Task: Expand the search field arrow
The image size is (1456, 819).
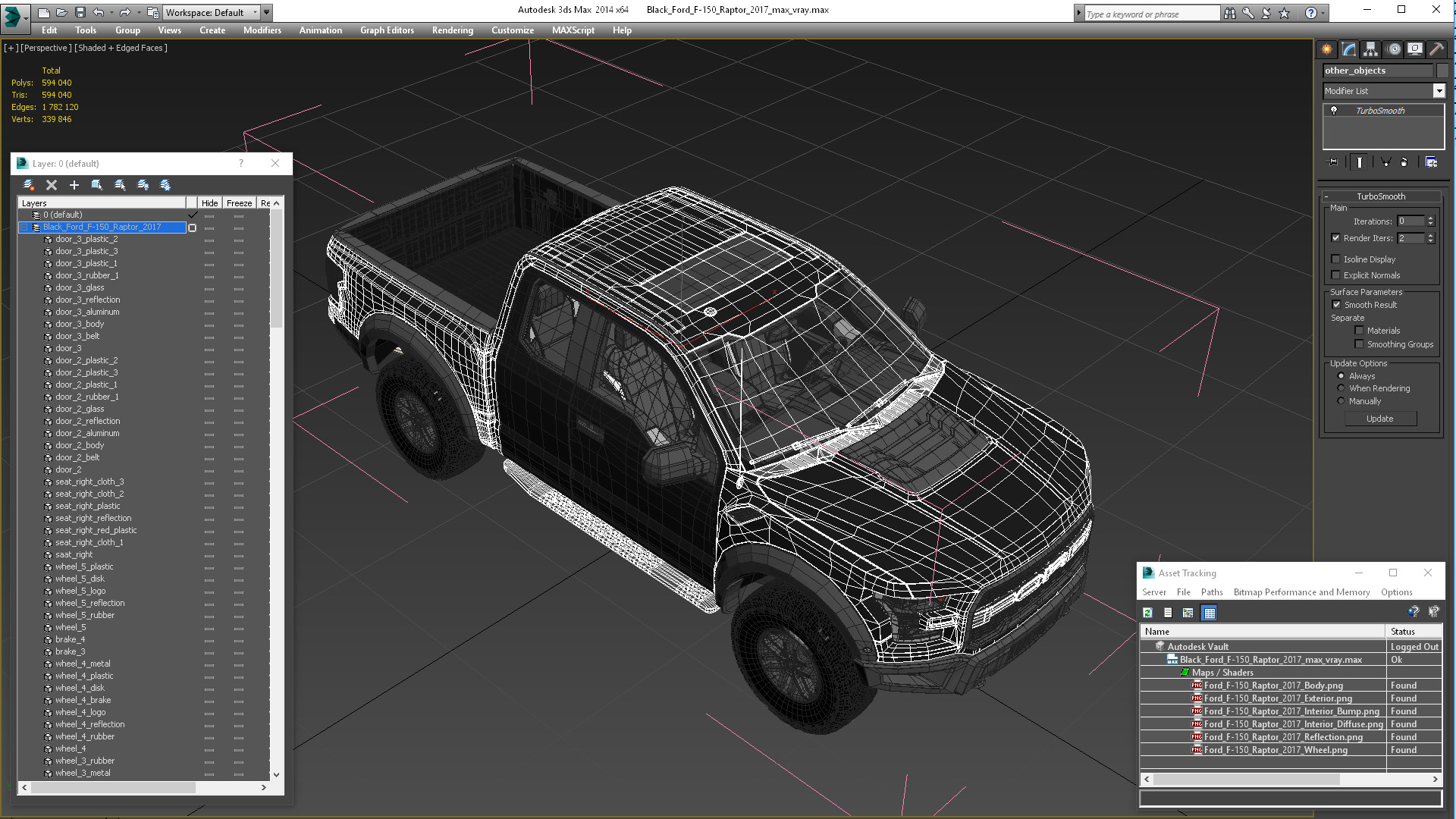Action: click(1078, 13)
